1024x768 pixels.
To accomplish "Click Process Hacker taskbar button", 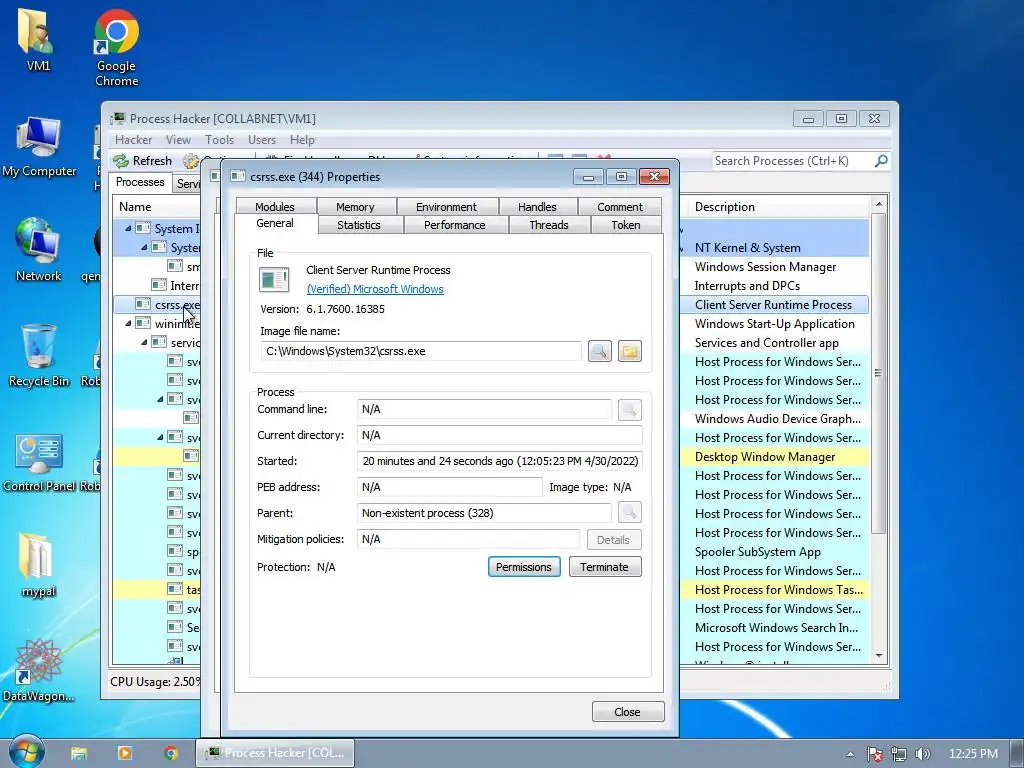I will tap(275, 753).
